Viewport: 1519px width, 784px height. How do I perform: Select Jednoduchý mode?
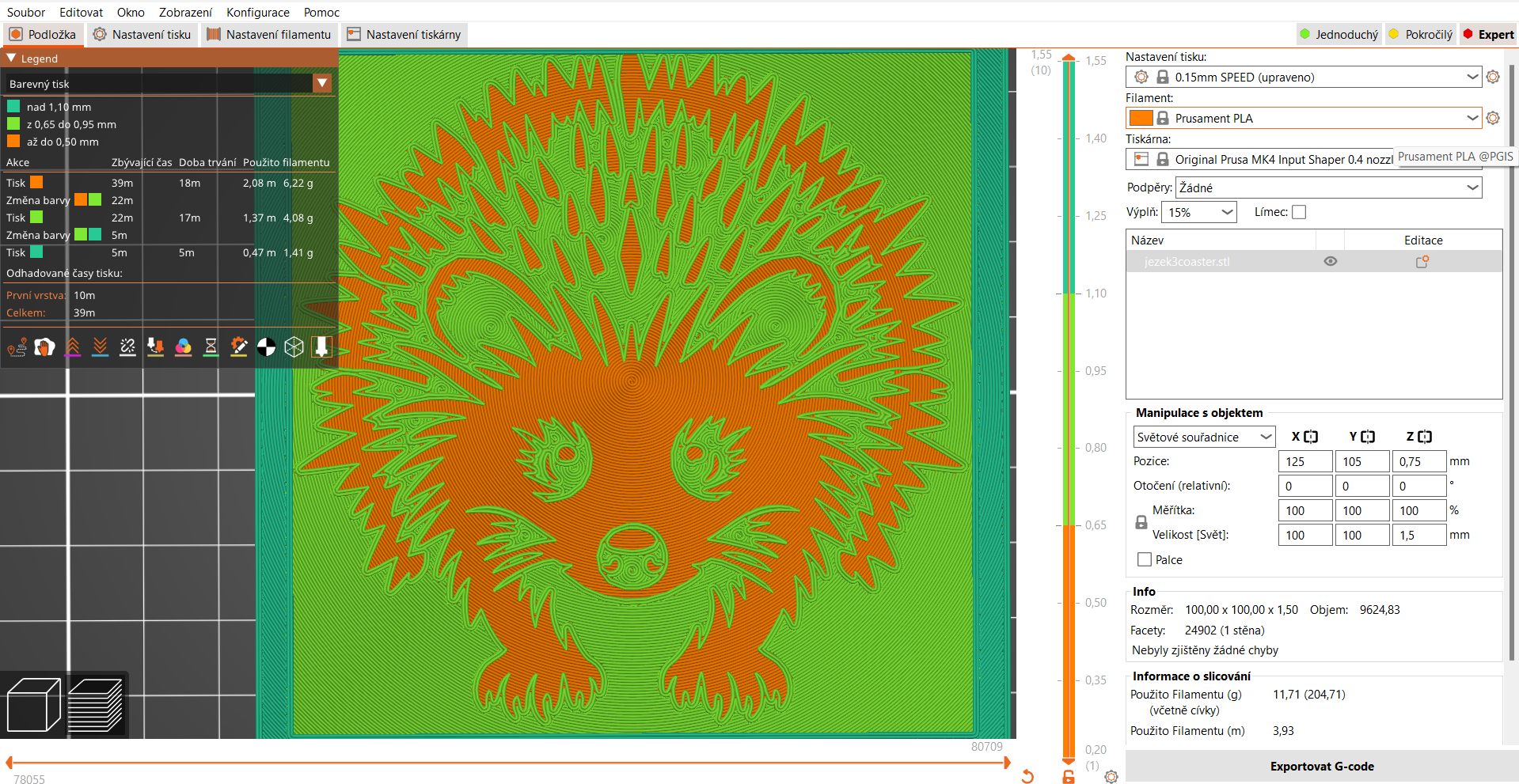[1339, 34]
